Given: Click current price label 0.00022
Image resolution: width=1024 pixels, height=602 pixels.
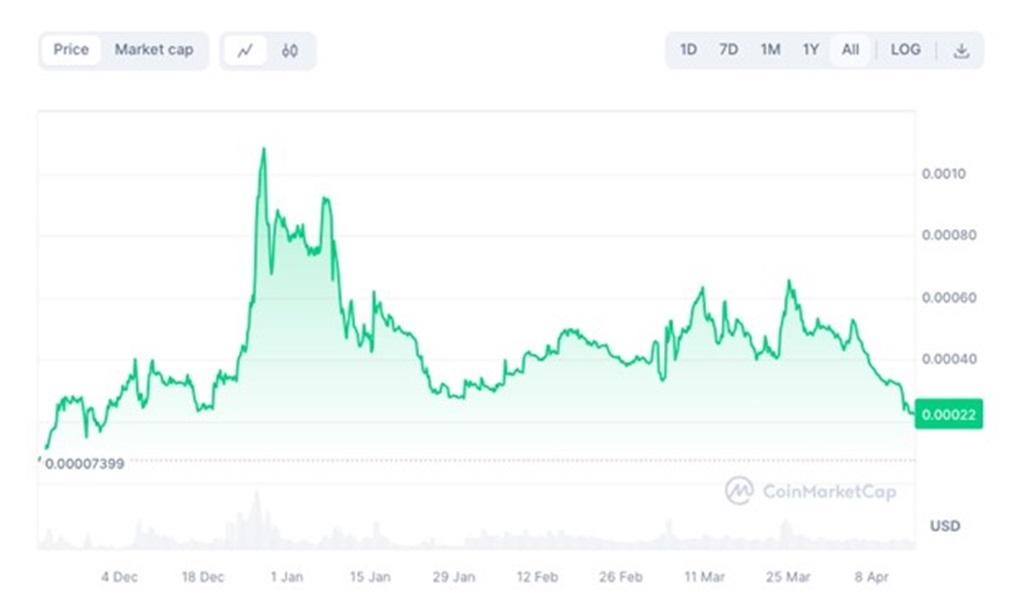Looking at the screenshot, I should coord(949,414).
